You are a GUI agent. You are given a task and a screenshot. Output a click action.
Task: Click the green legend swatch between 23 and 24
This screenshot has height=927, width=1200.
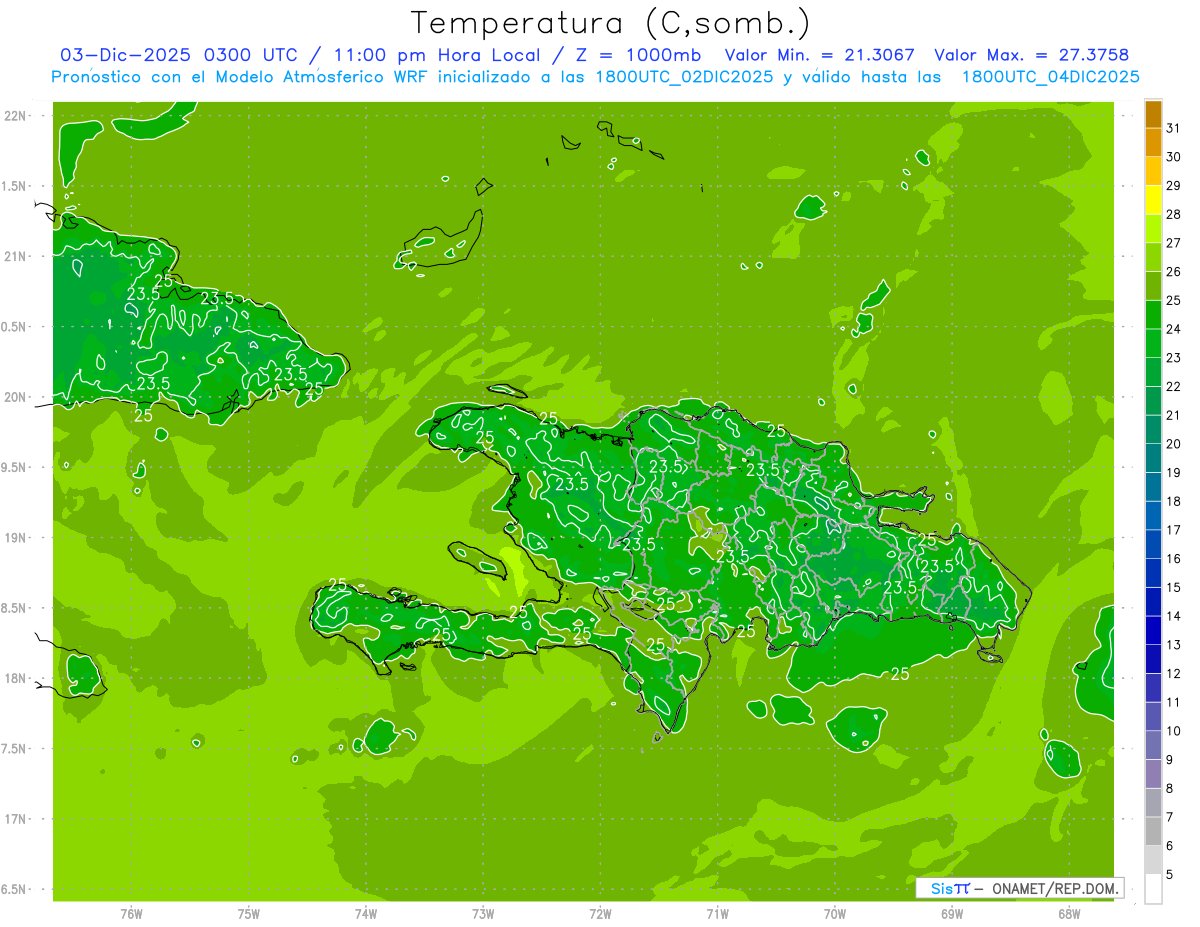click(x=1153, y=344)
